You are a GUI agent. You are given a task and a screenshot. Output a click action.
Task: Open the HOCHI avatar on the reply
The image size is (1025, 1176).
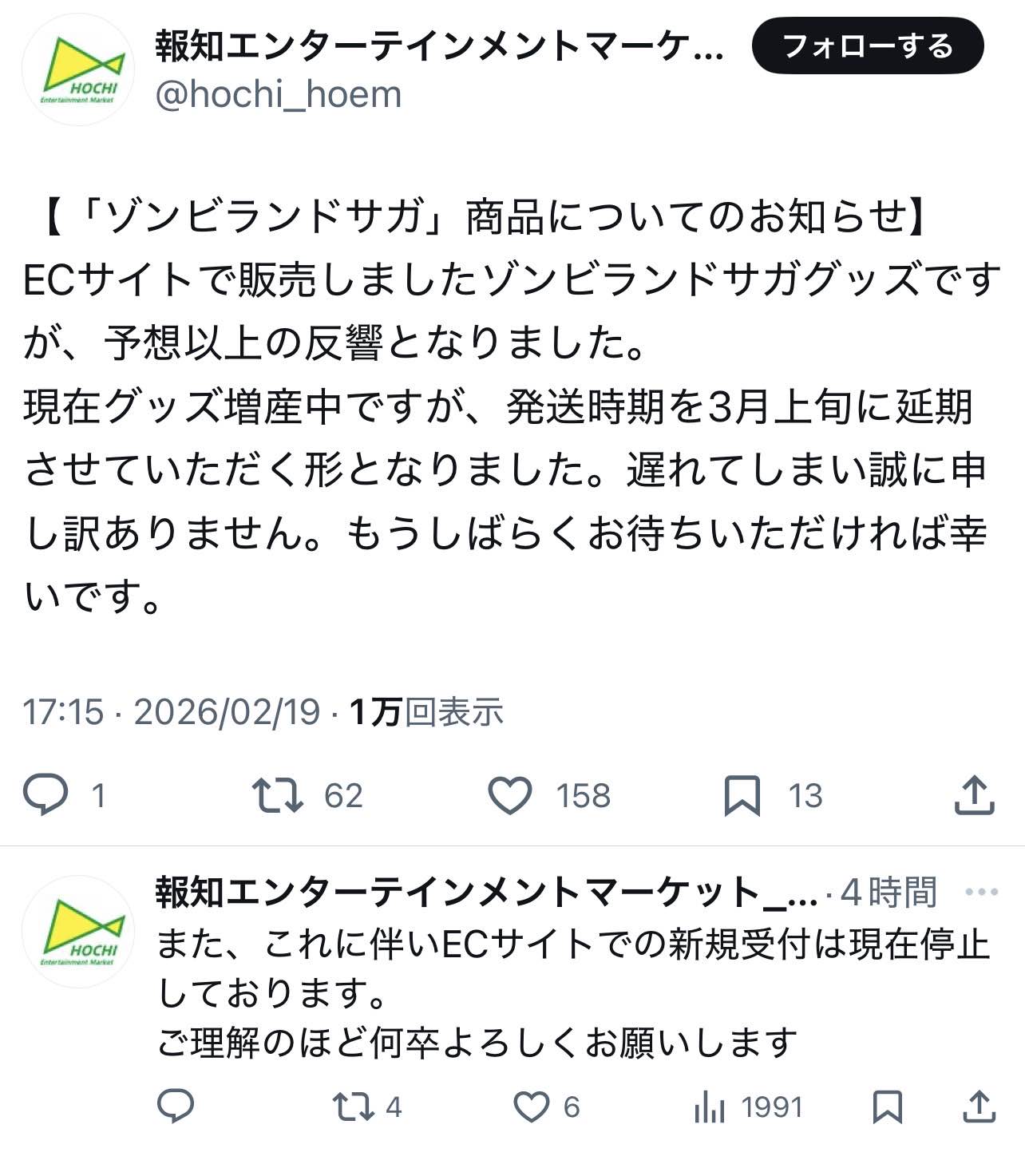click(x=78, y=932)
